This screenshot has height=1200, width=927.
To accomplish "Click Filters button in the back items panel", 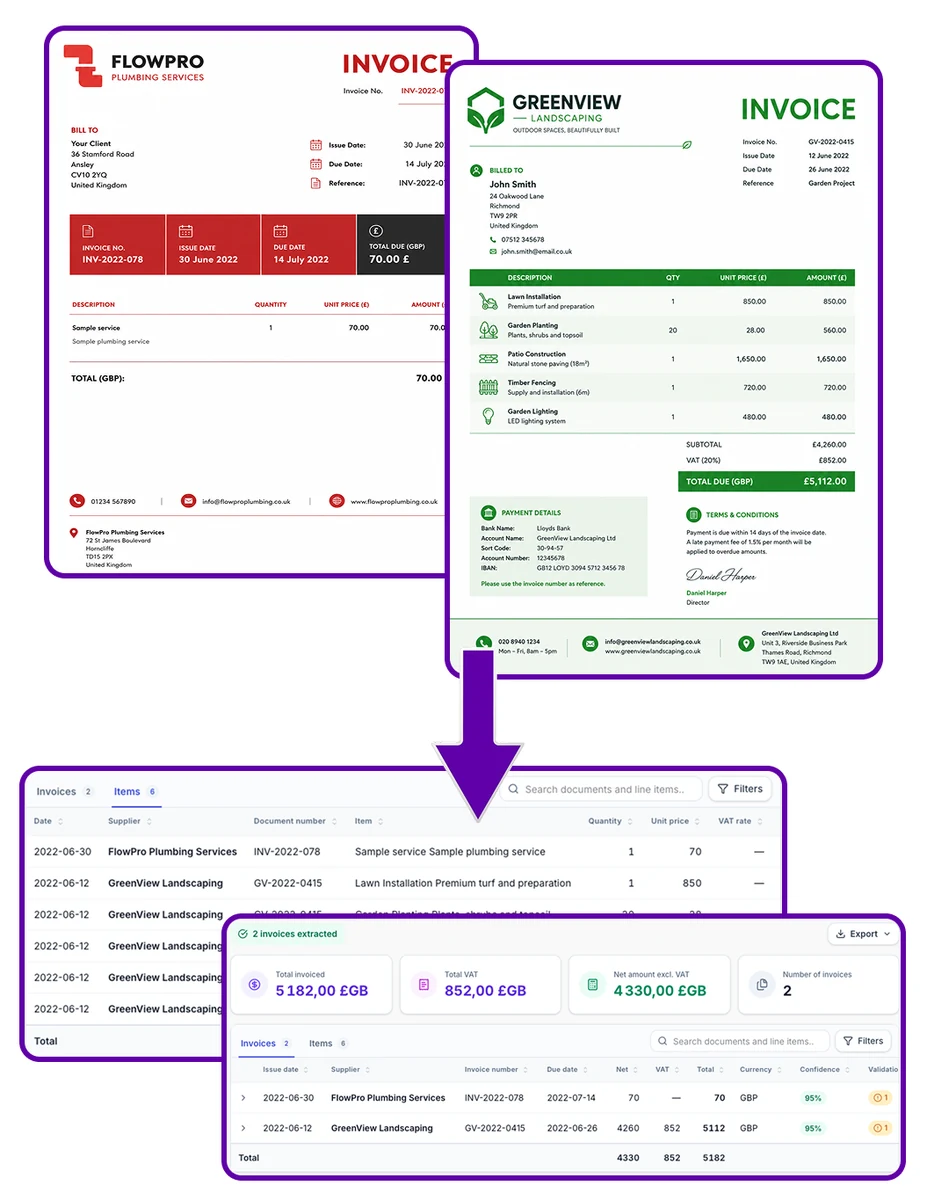I will click(x=740, y=789).
